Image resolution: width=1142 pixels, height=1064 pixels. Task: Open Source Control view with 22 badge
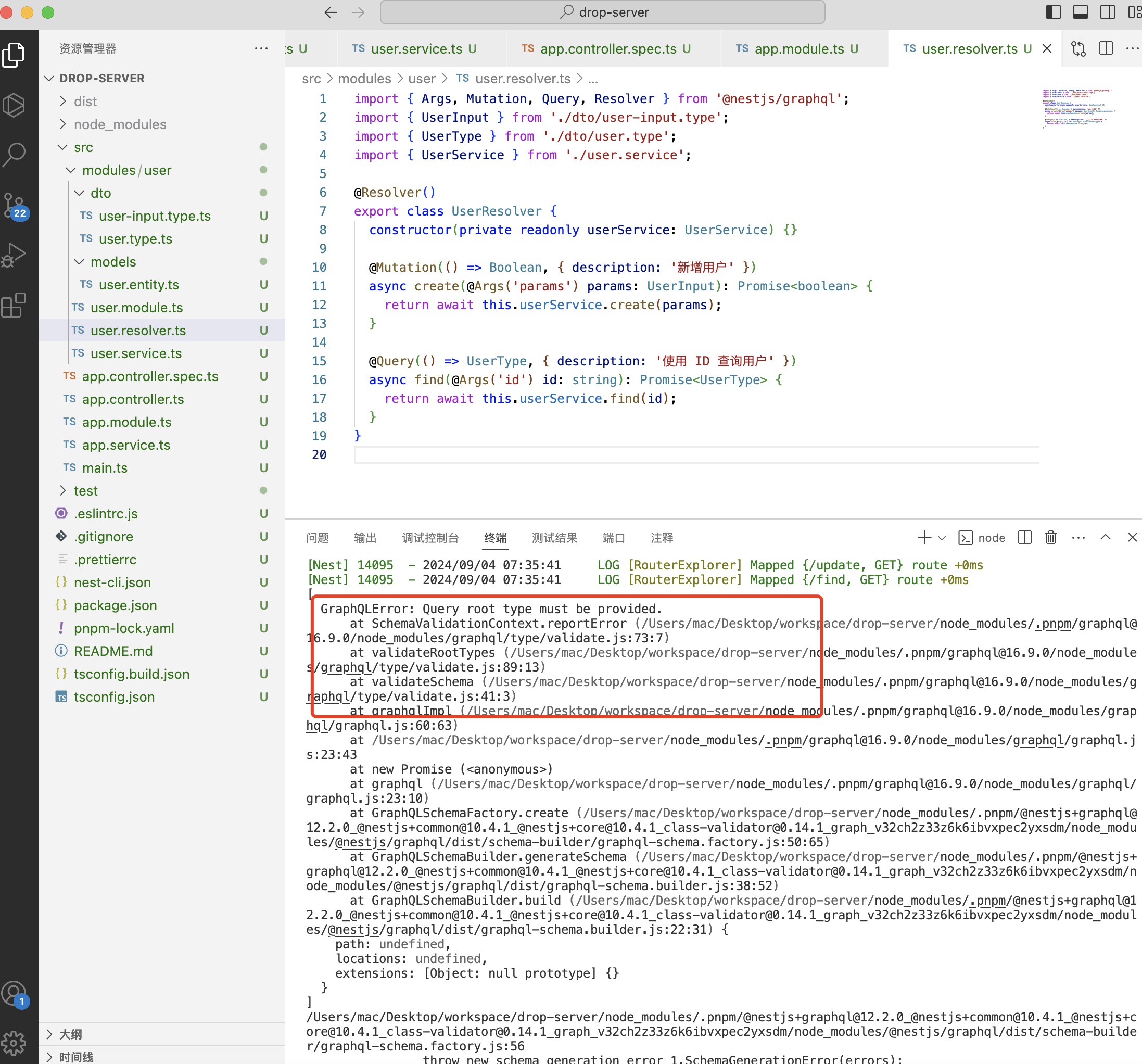click(x=15, y=206)
